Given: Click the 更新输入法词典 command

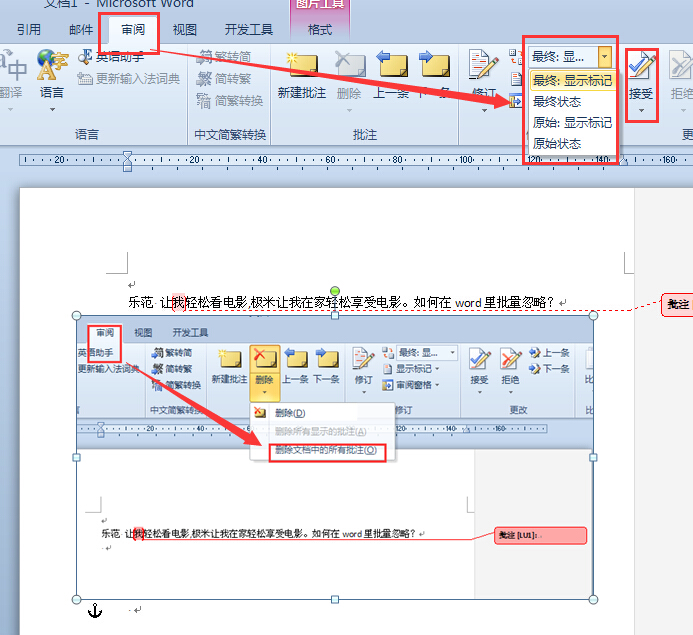Looking at the screenshot, I should pos(129,79).
